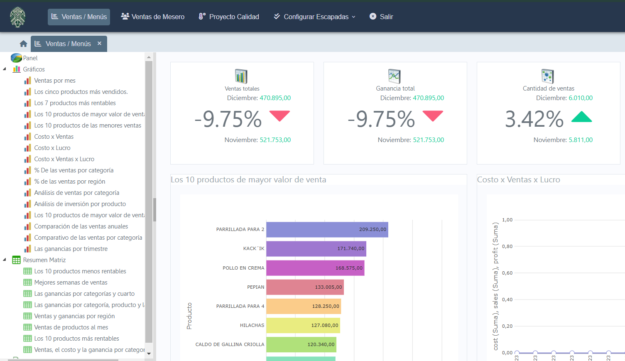625x361 pixels.
Task: Click chart icon beside Análisis de inversión por producto
Action: [x=28, y=204]
